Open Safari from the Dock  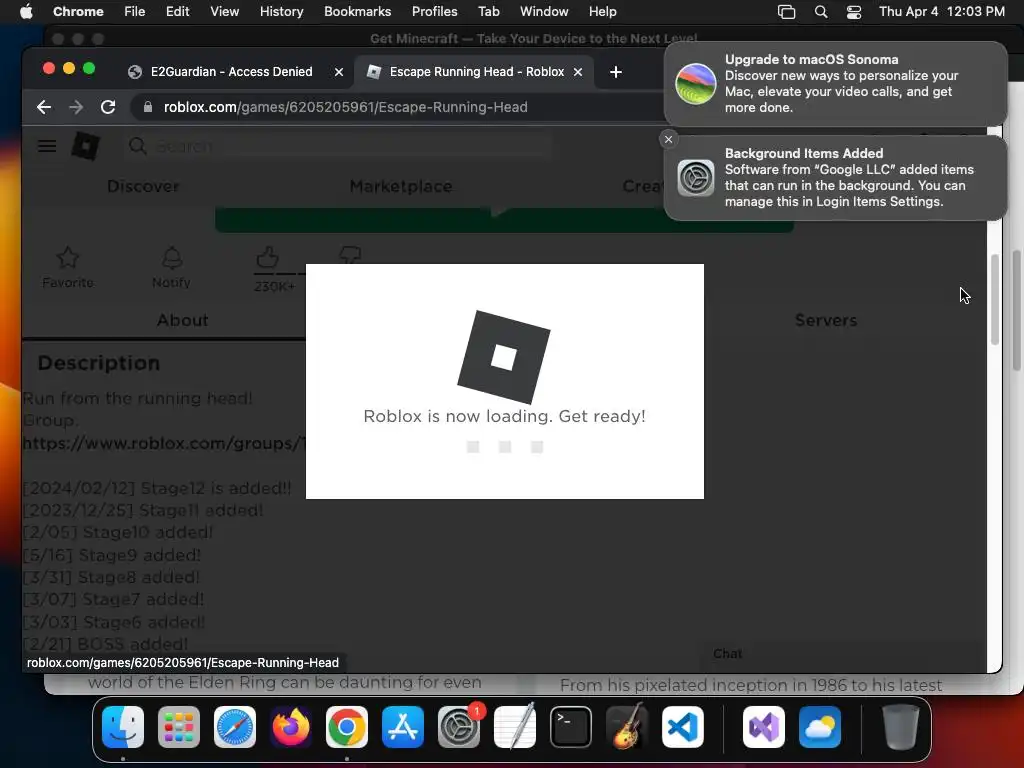click(x=234, y=727)
